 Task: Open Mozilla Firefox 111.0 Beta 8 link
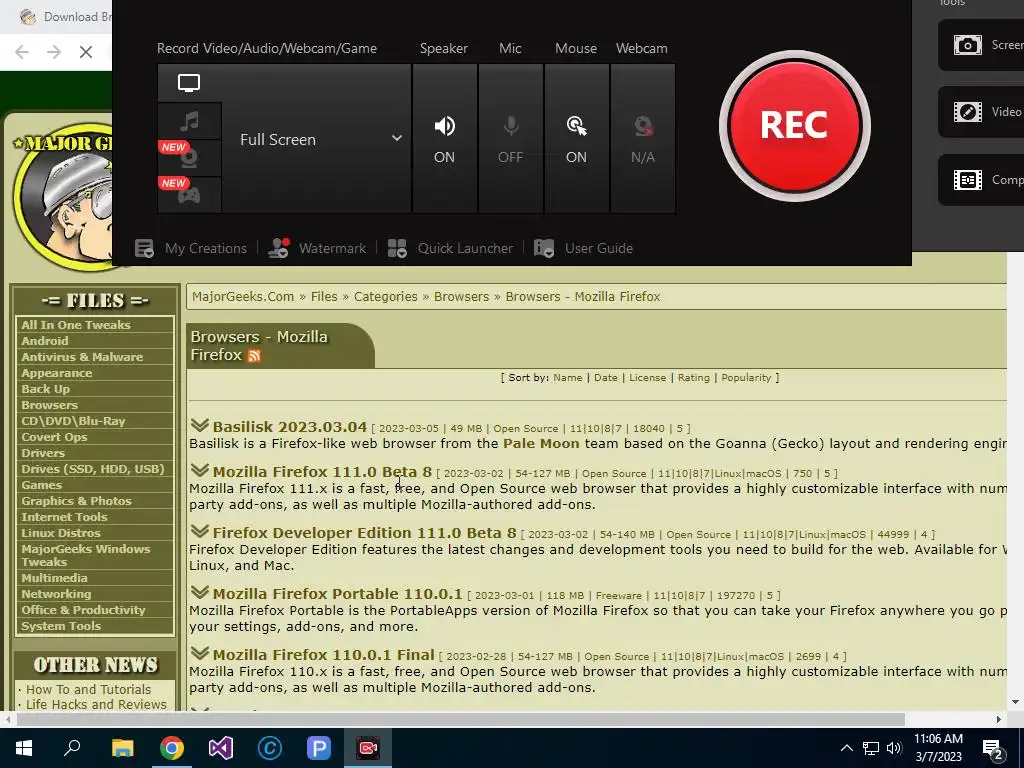point(322,472)
